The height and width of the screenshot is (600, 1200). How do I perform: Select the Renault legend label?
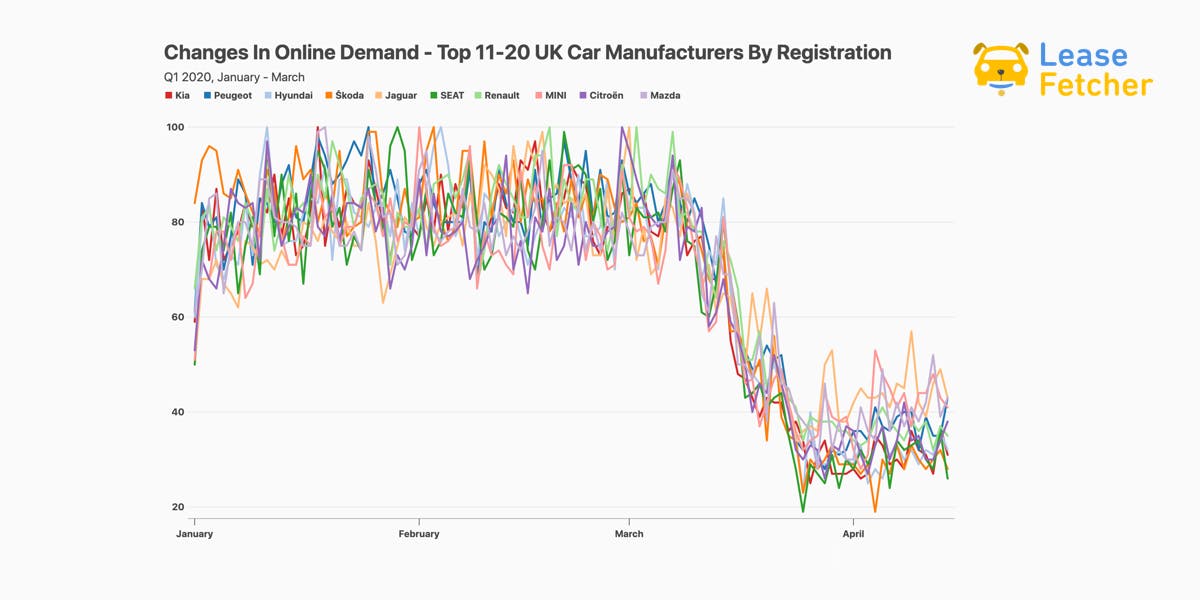pos(503,95)
